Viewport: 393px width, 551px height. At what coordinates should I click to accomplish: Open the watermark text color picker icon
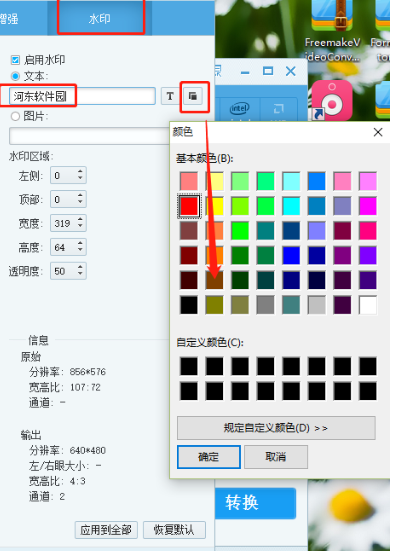coord(193,96)
